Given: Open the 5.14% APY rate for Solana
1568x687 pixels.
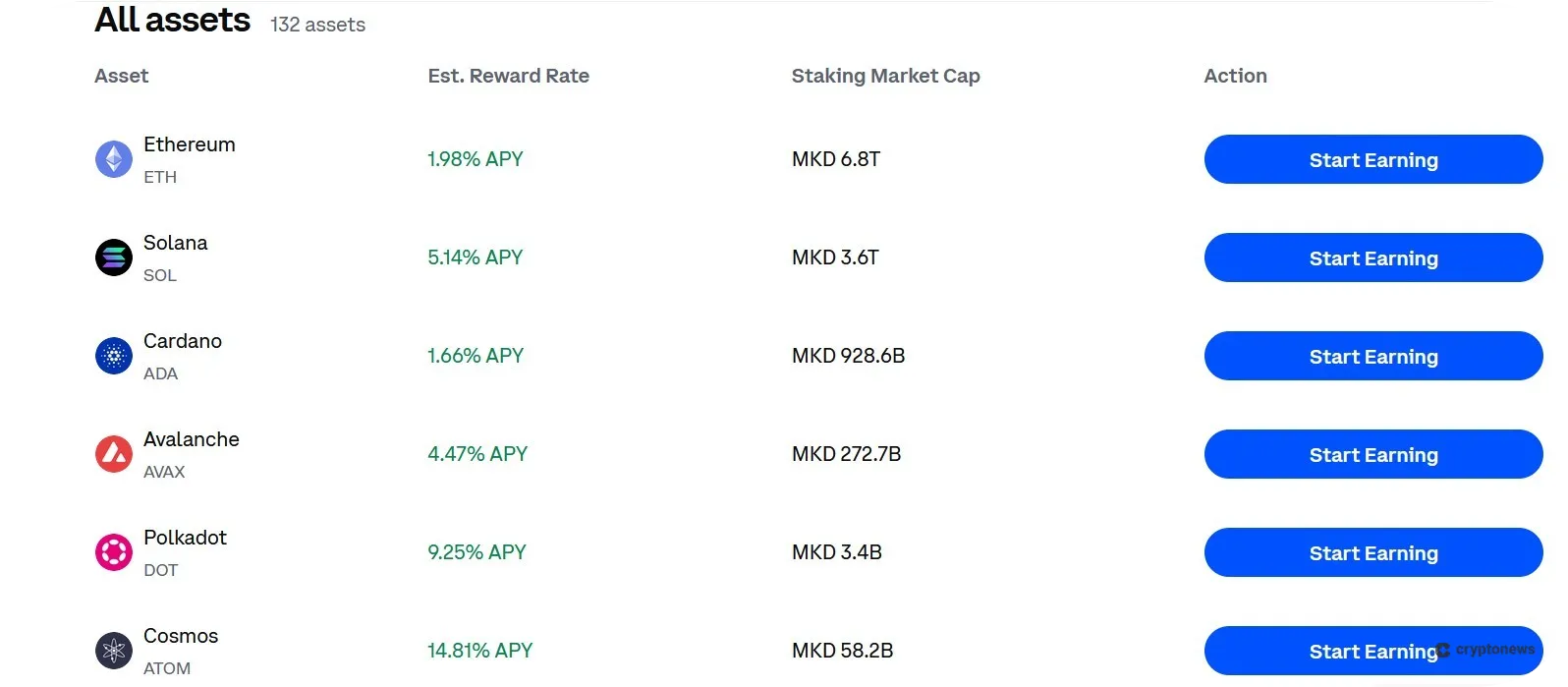Looking at the screenshot, I should pyautogui.click(x=476, y=258).
